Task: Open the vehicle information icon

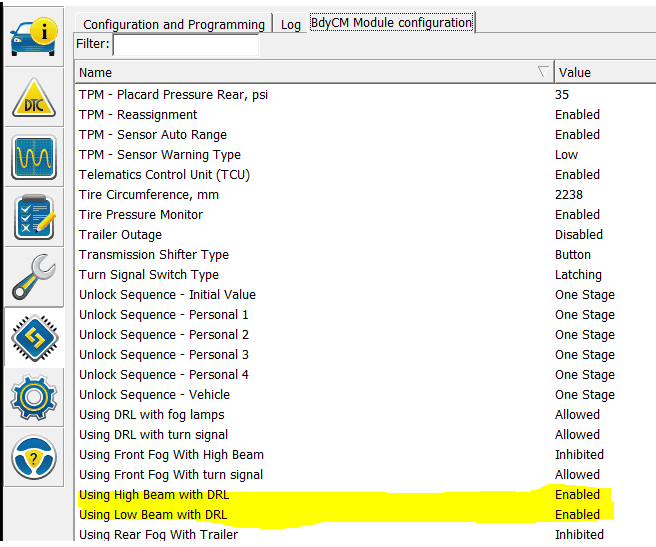Action: click(x=34, y=36)
